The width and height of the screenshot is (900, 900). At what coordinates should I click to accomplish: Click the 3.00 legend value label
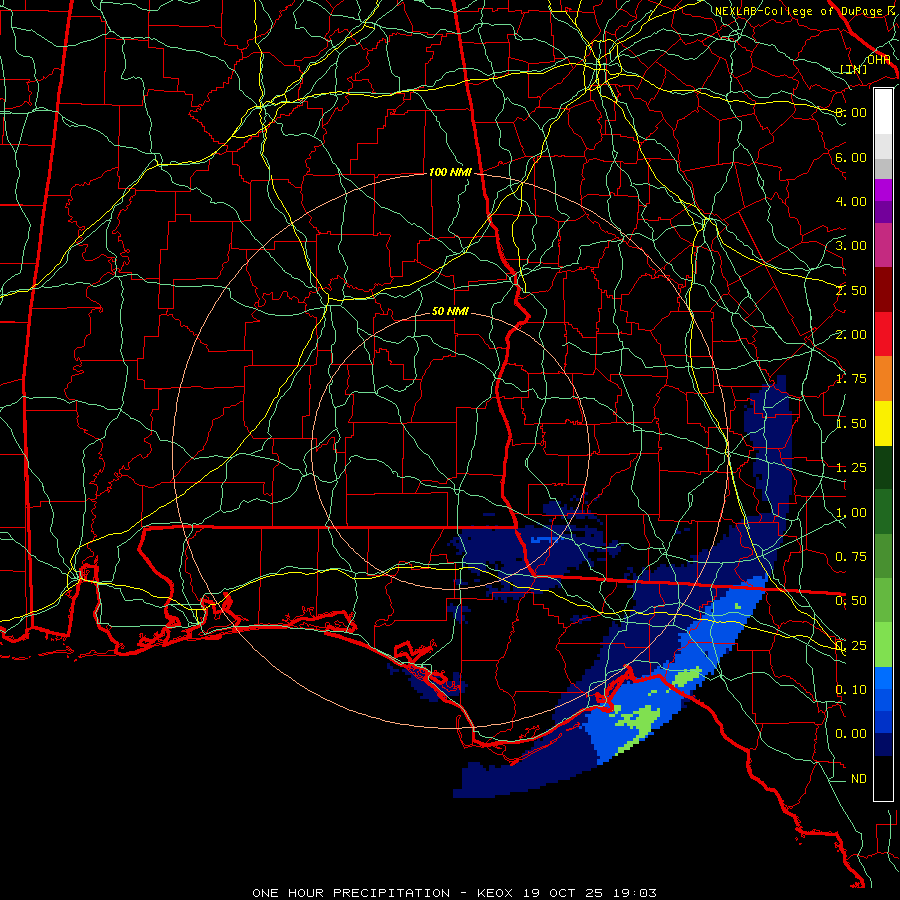pyautogui.click(x=851, y=246)
